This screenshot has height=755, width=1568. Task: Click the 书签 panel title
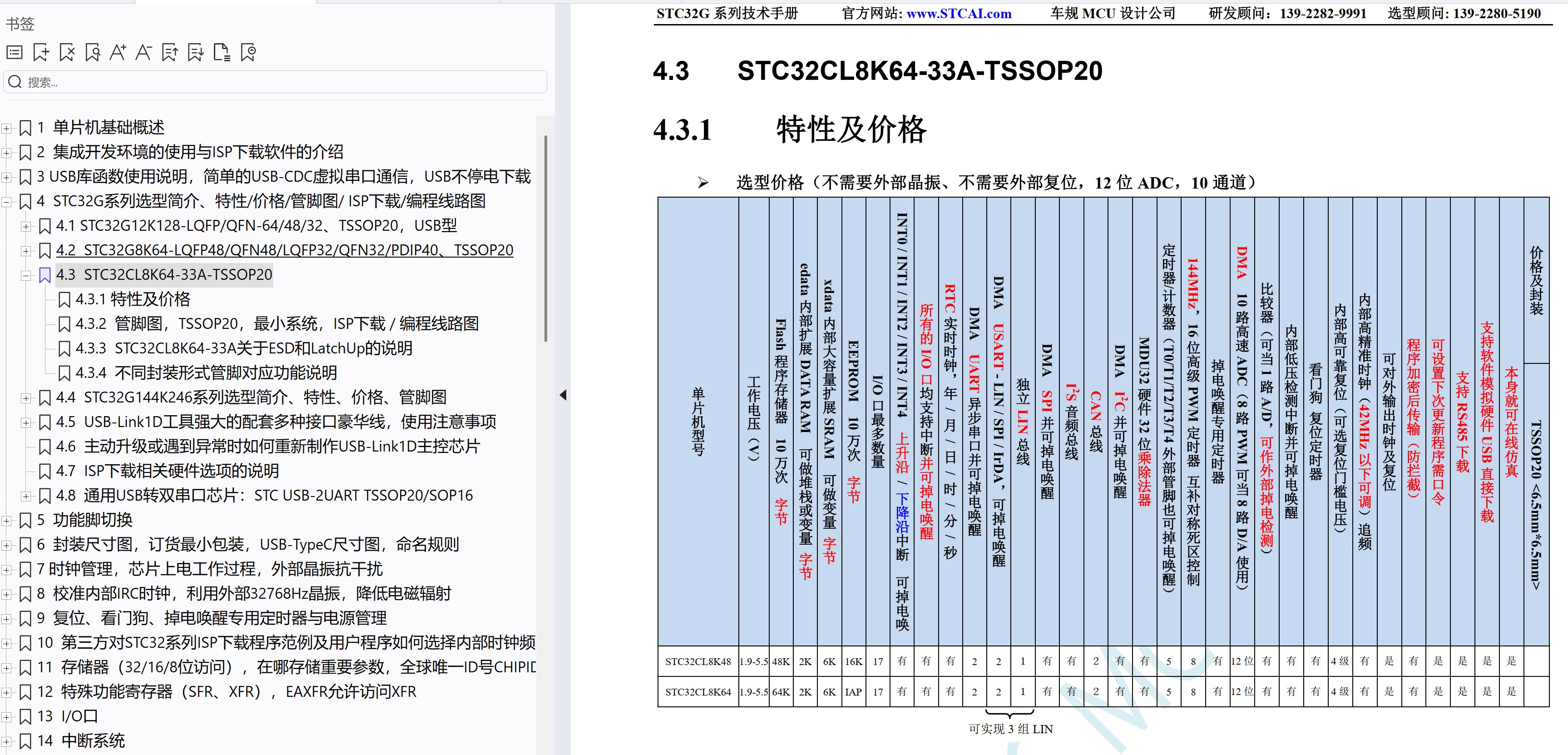point(20,24)
